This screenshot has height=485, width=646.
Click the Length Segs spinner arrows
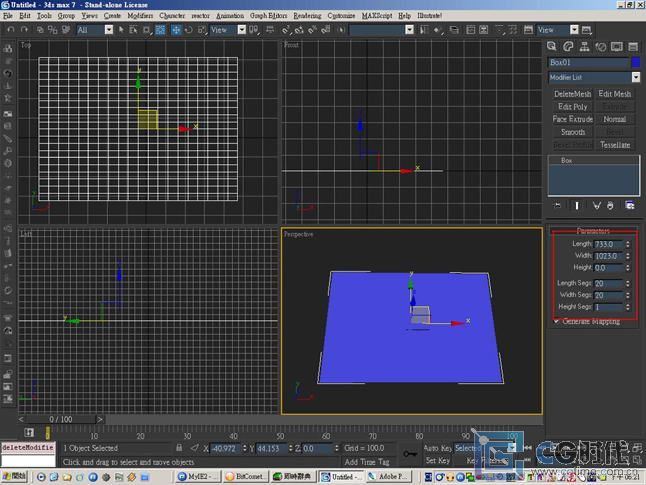point(627,284)
